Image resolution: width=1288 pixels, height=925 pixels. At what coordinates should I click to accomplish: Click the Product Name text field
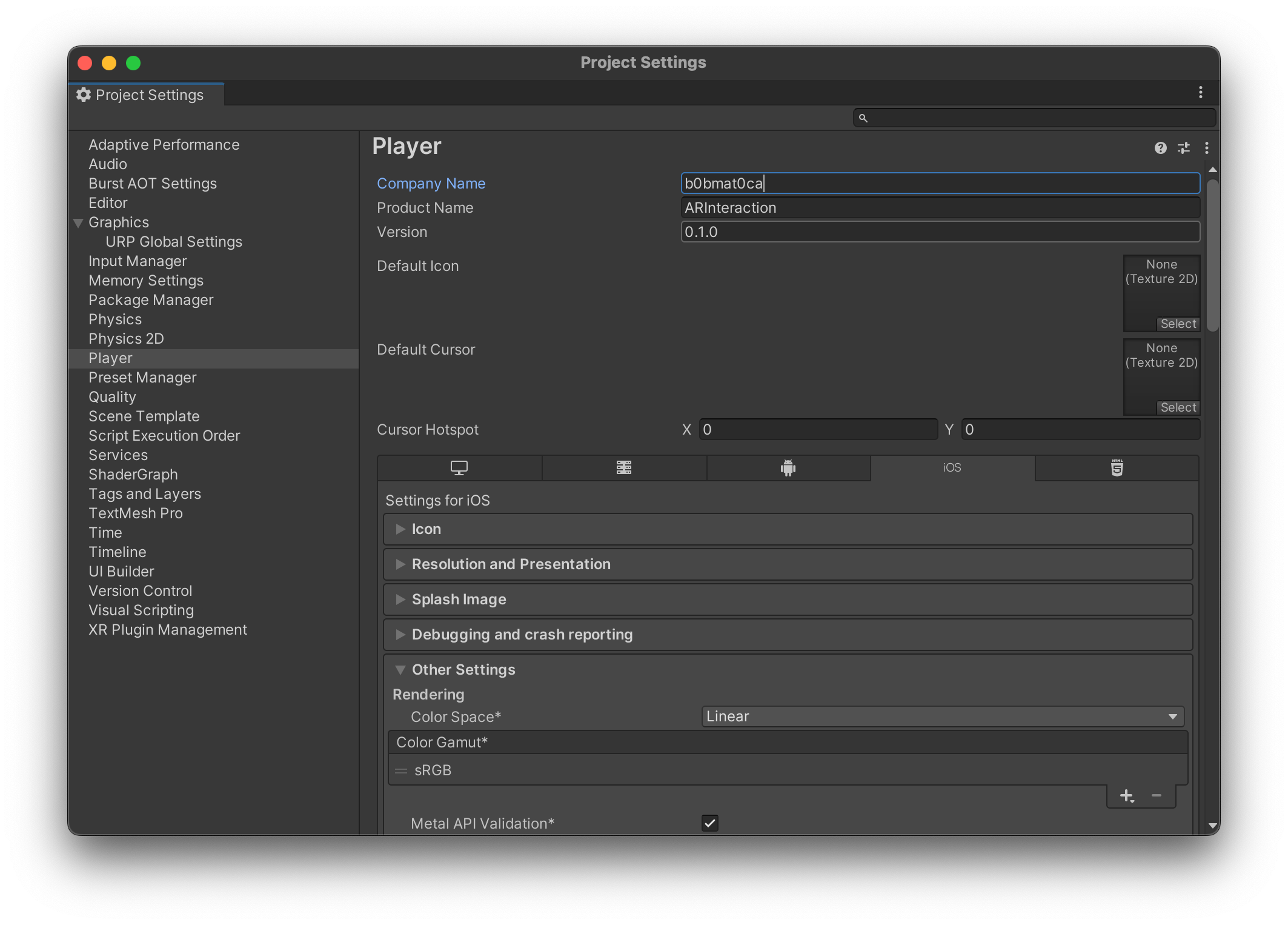(x=940, y=208)
